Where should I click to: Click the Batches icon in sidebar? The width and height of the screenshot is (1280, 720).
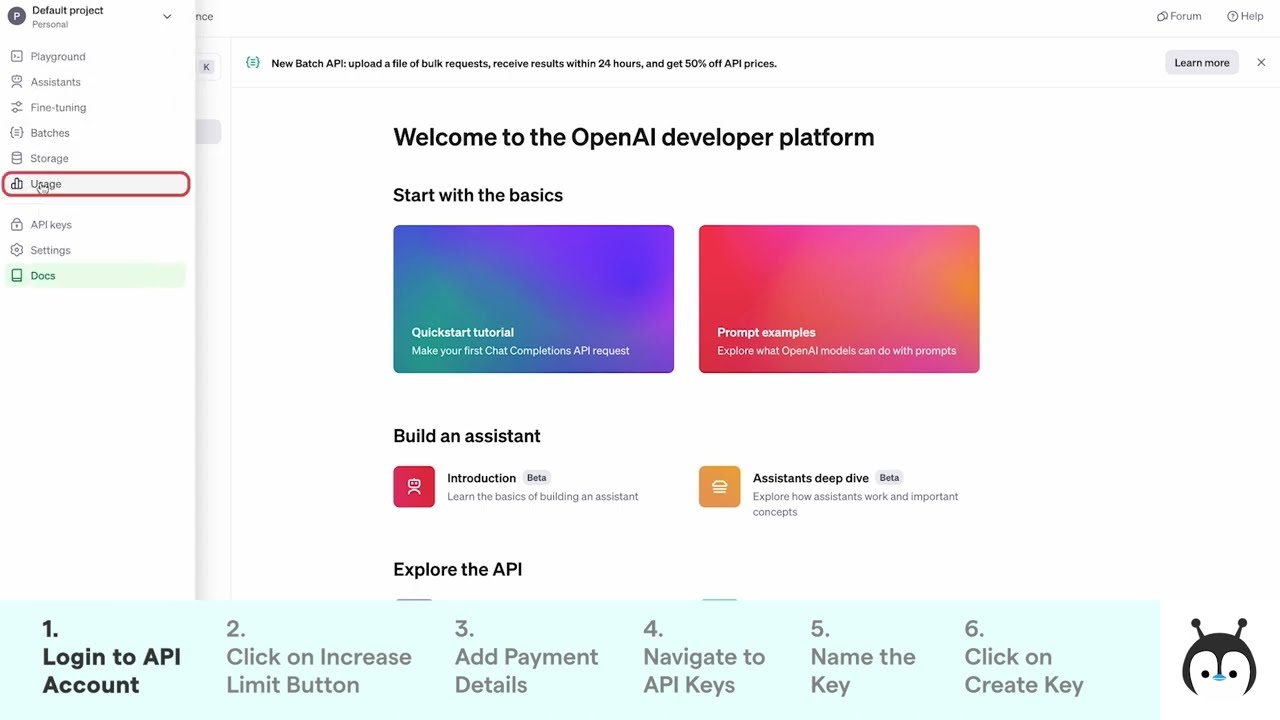tap(16, 133)
